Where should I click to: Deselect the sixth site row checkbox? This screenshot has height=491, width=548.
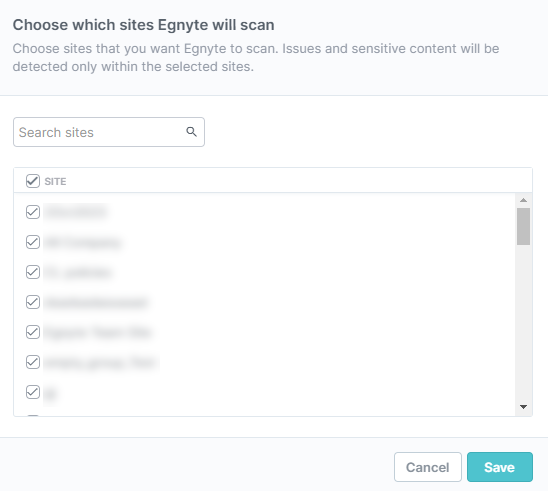click(33, 362)
